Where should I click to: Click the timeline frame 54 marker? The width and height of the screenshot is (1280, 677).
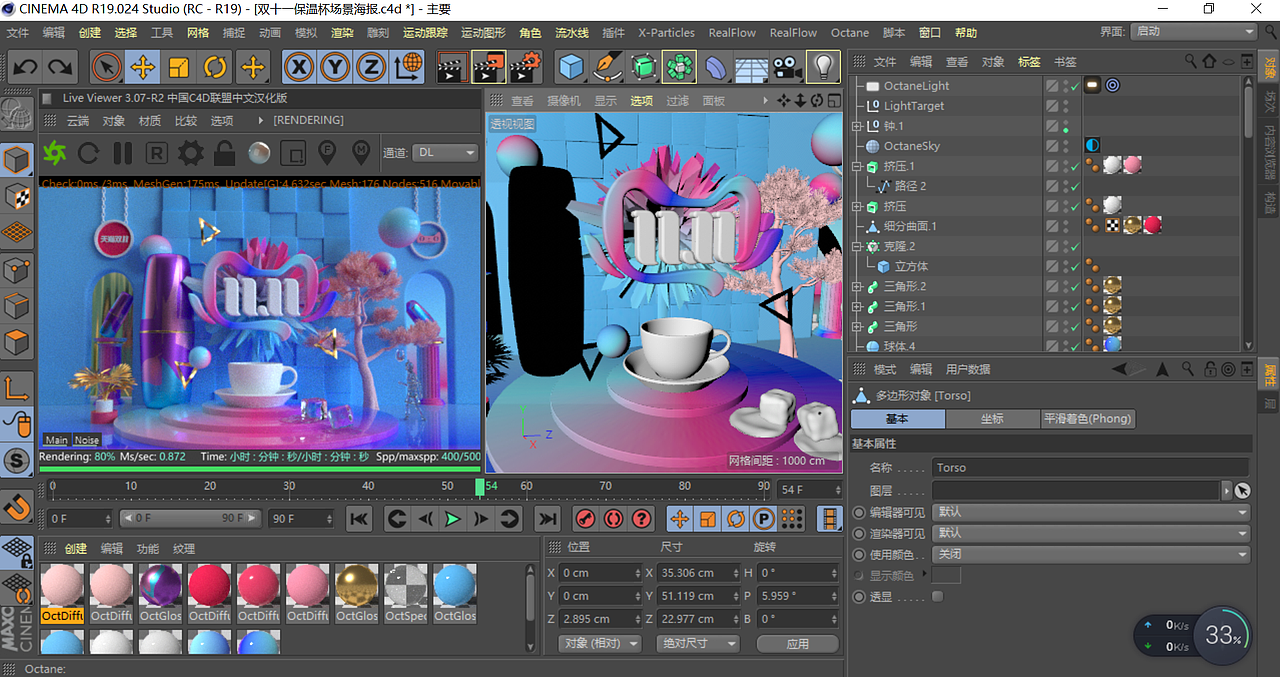(480, 487)
